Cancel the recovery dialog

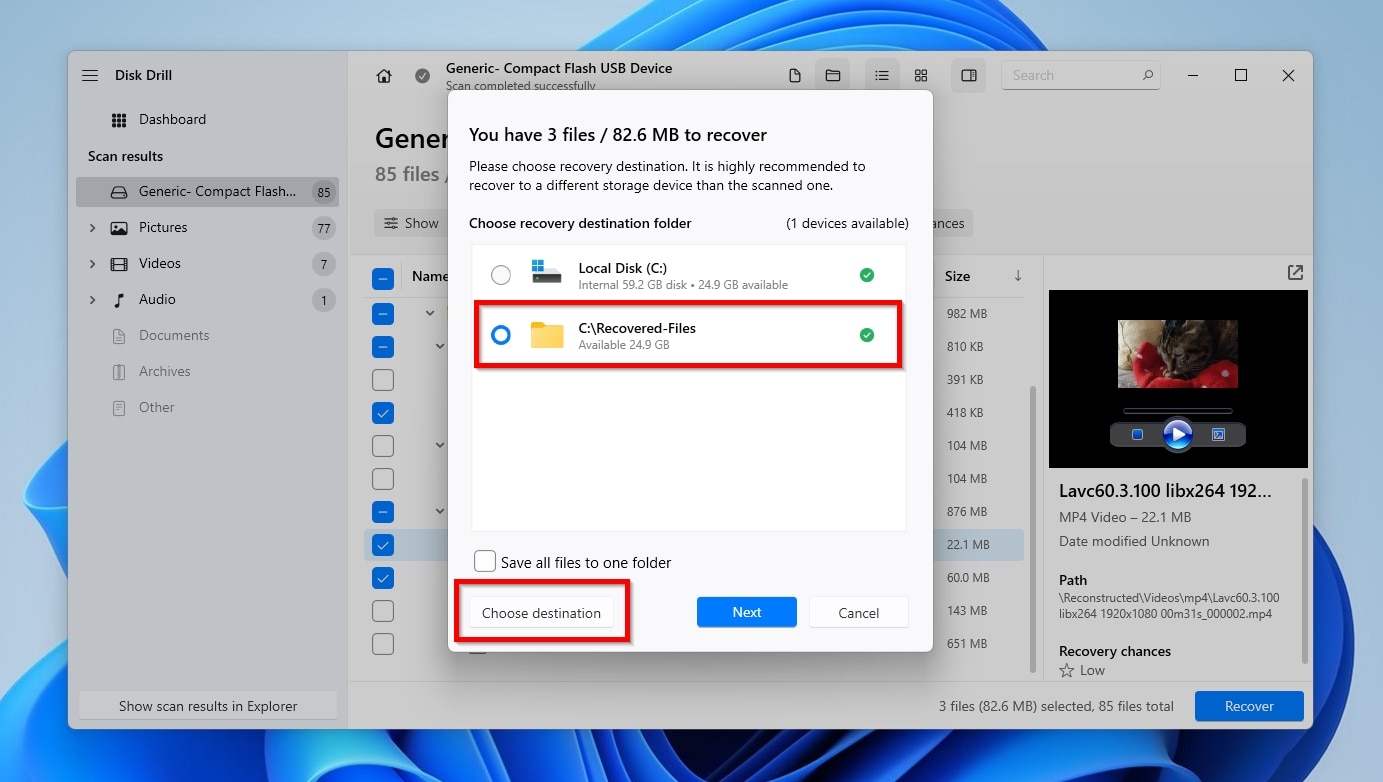(858, 613)
